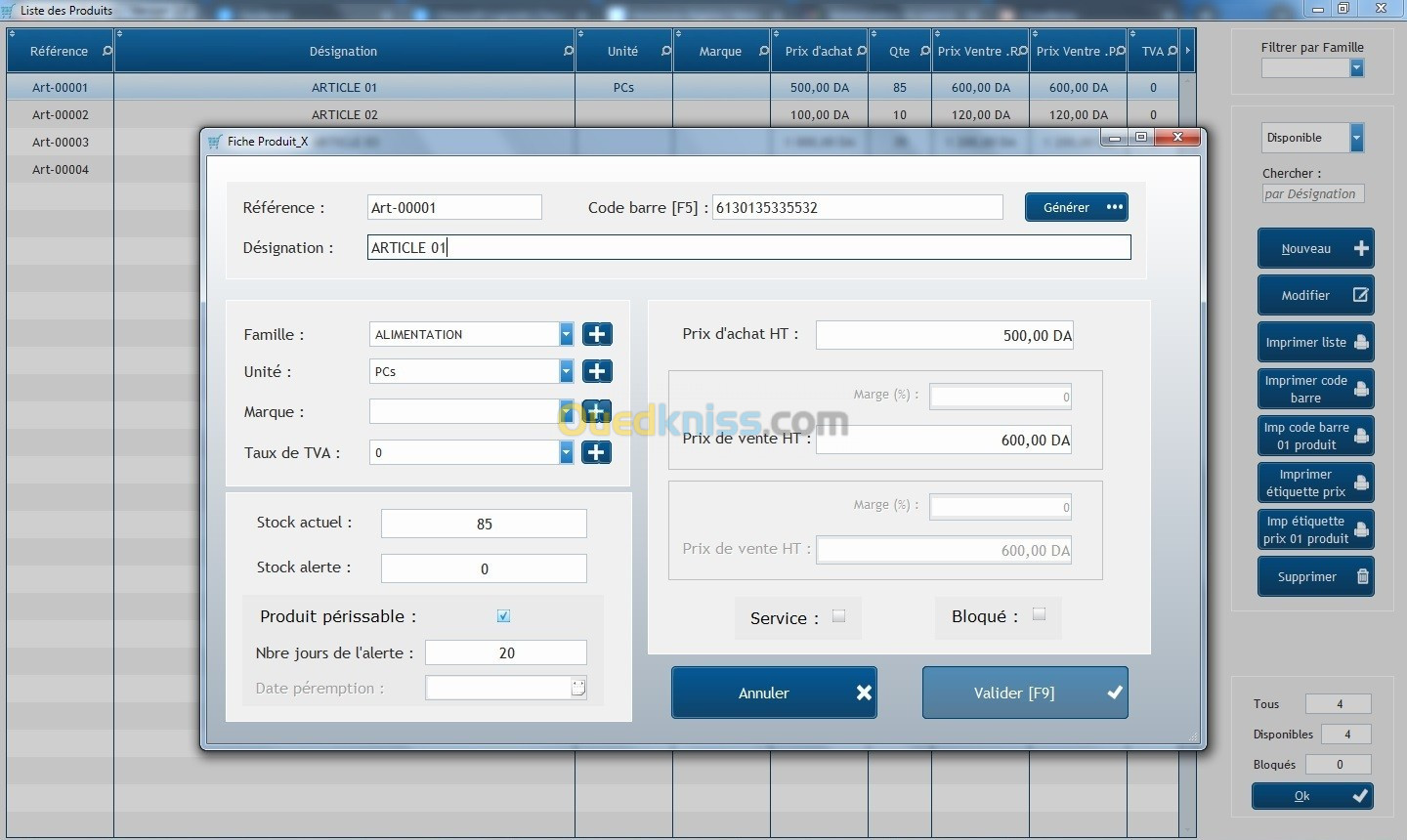Add a new Unité with the plus icon
1407x840 pixels.
[x=597, y=371]
